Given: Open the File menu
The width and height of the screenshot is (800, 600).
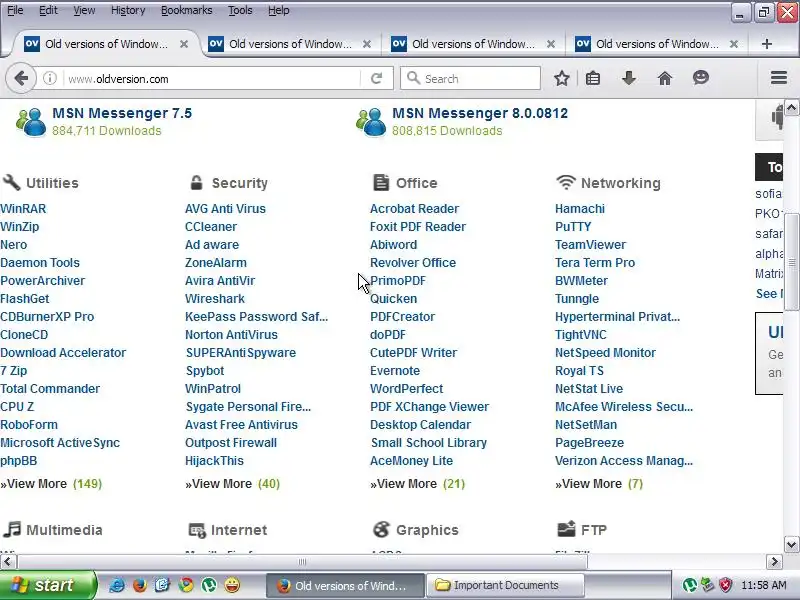Looking at the screenshot, I should [x=15, y=10].
